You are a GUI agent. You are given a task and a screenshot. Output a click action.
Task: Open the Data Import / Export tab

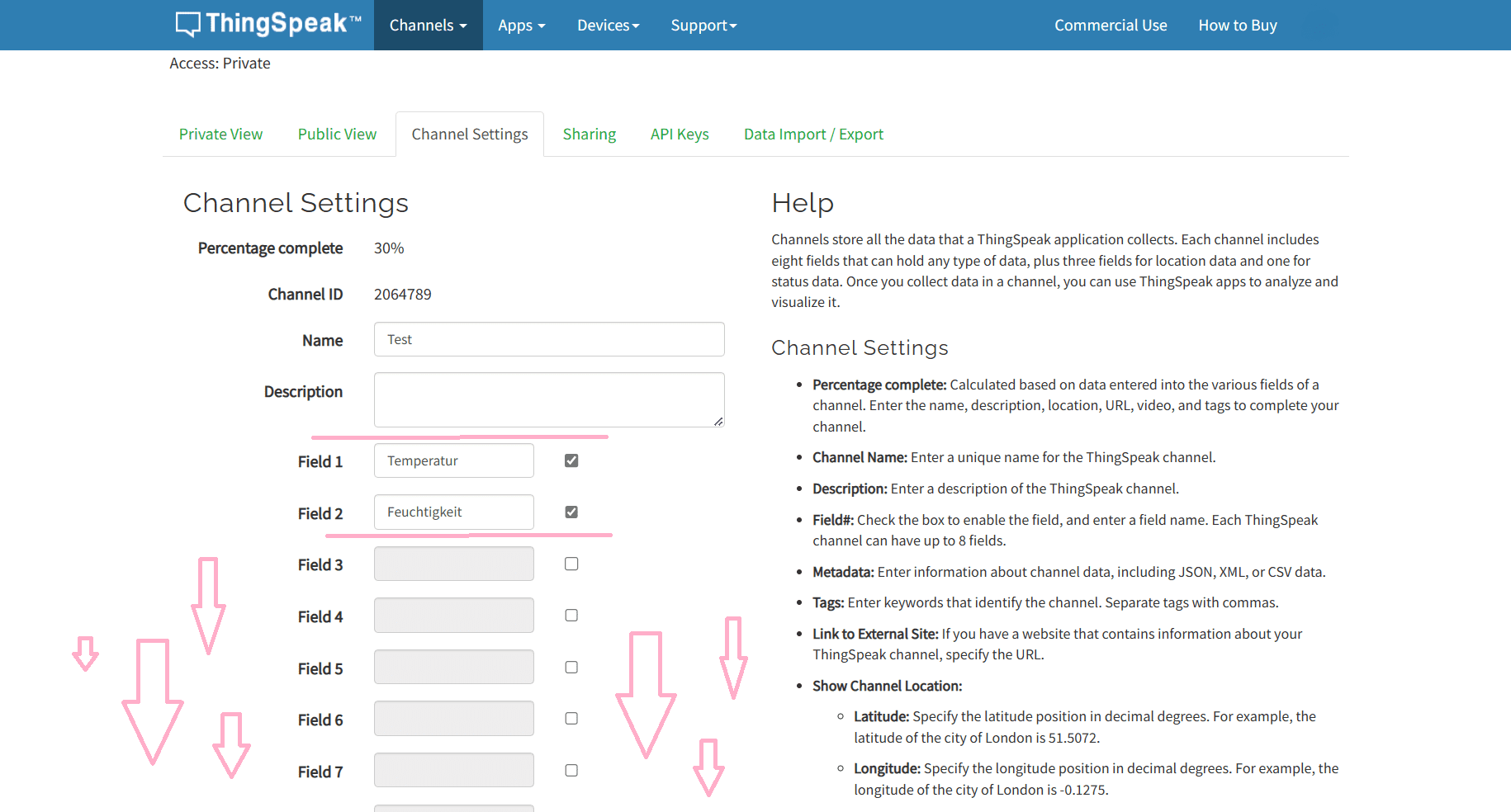pos(812,135)
